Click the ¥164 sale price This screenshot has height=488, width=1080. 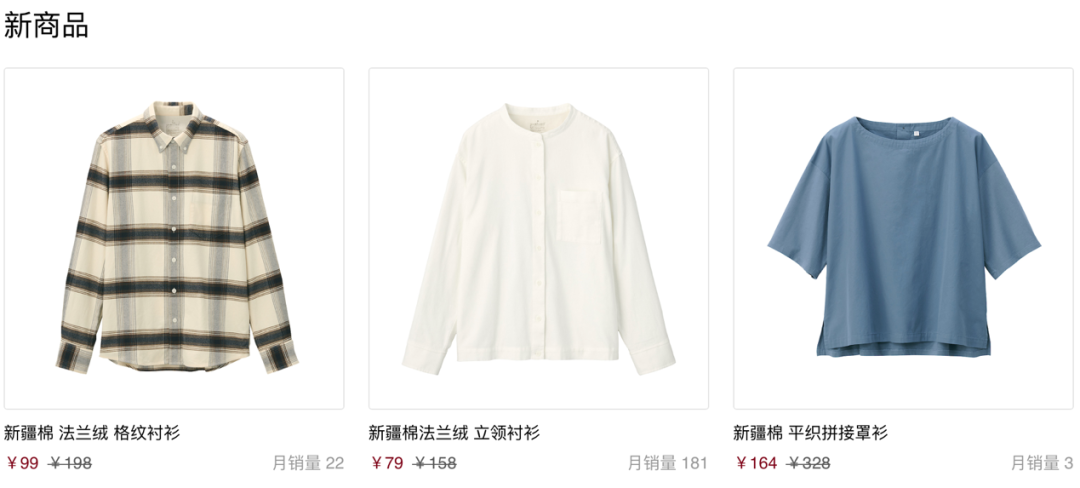[x=756, y=463]
